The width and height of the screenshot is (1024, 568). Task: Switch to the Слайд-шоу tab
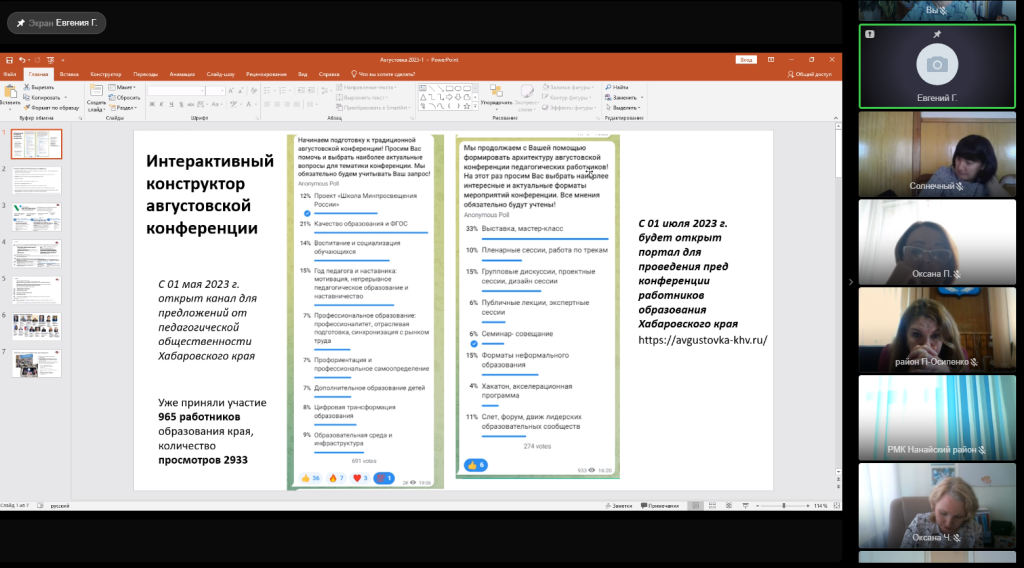click(221, 74)
